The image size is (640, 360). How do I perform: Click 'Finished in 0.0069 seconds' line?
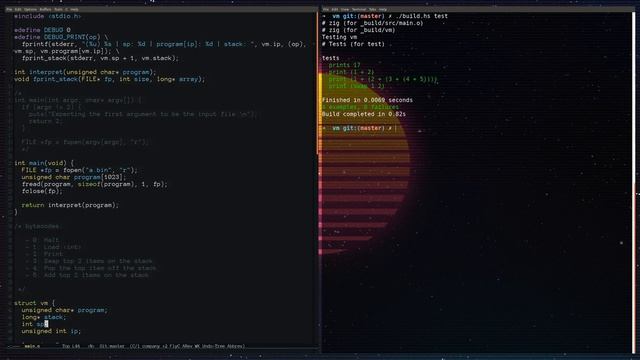[x=367, y=100]
